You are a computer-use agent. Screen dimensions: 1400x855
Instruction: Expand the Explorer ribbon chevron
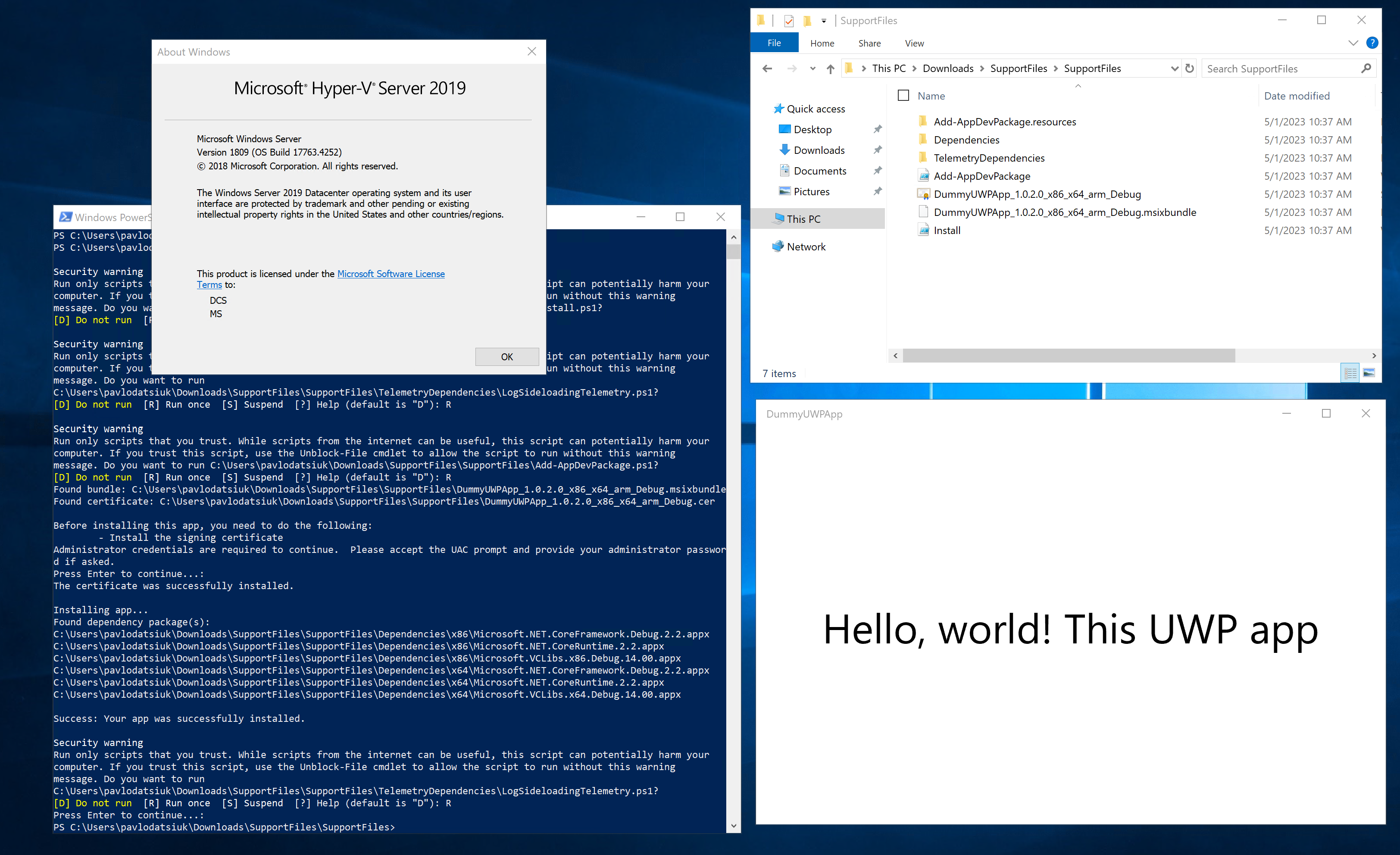[x=1353, y=43]
